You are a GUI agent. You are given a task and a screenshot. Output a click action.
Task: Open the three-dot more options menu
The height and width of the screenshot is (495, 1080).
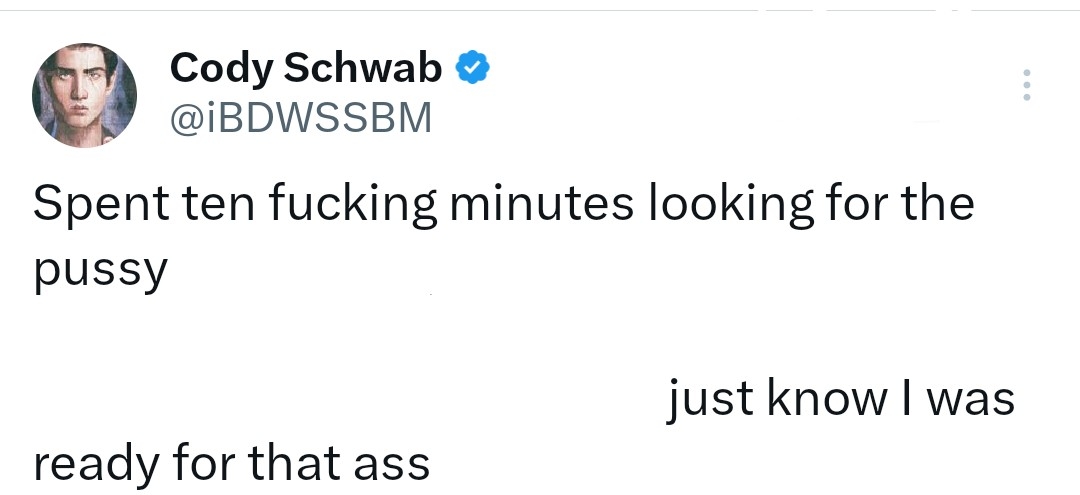(1025, 85)
